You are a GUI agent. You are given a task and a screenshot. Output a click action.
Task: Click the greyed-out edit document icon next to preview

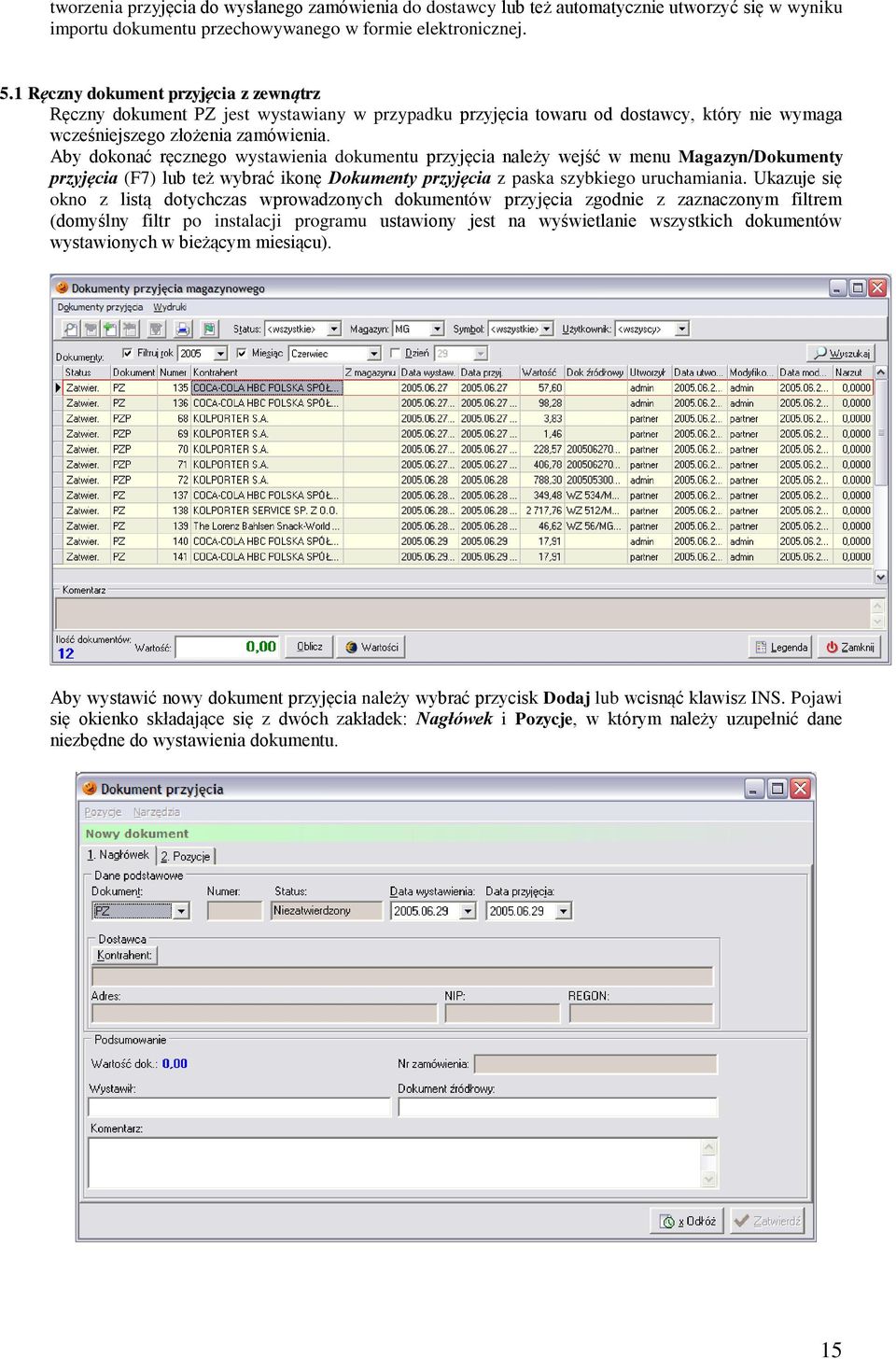pos(91,329)
